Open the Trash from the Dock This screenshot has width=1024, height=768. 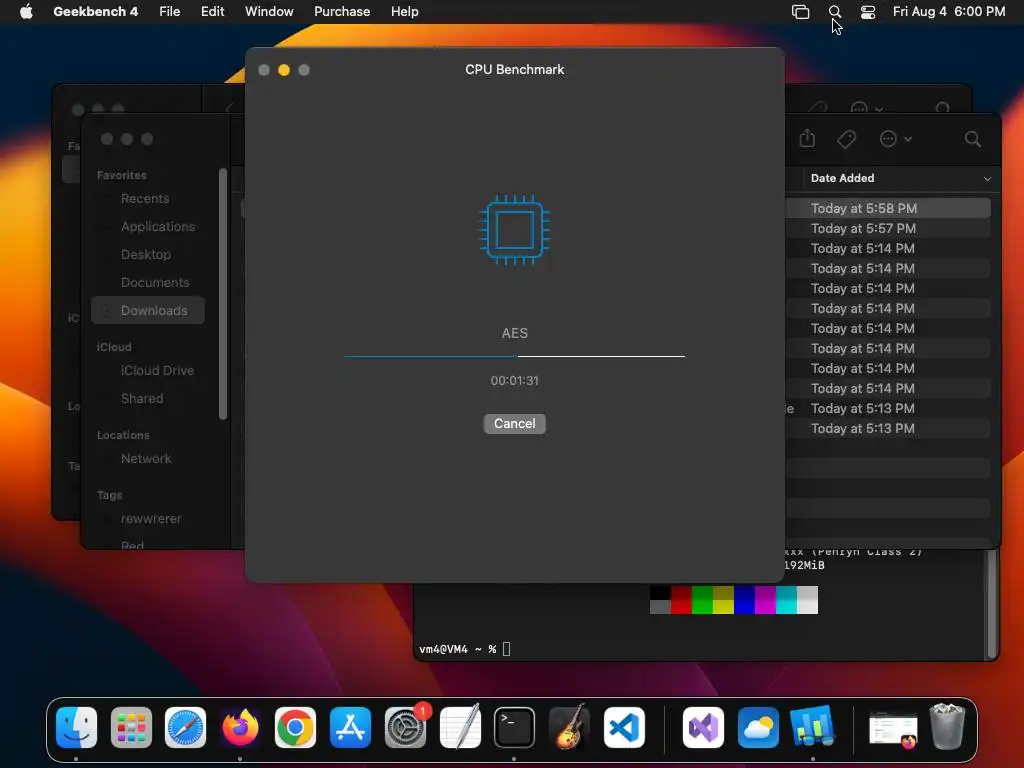click(x=947, y=726)
